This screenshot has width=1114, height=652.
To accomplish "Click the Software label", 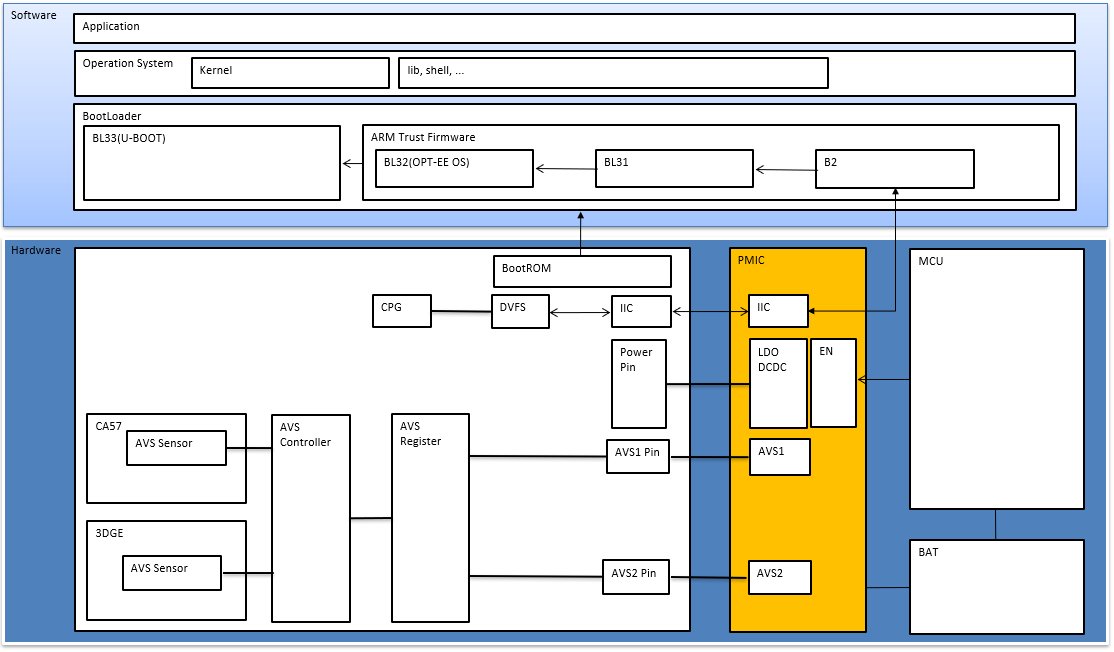I will [x=33, y=15].
